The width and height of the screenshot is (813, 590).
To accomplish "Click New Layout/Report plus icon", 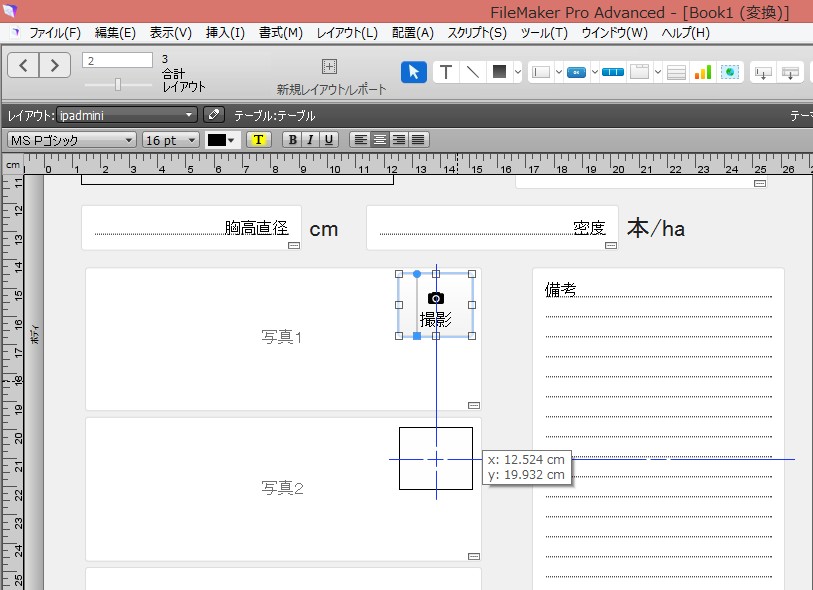I will (329, 66).
